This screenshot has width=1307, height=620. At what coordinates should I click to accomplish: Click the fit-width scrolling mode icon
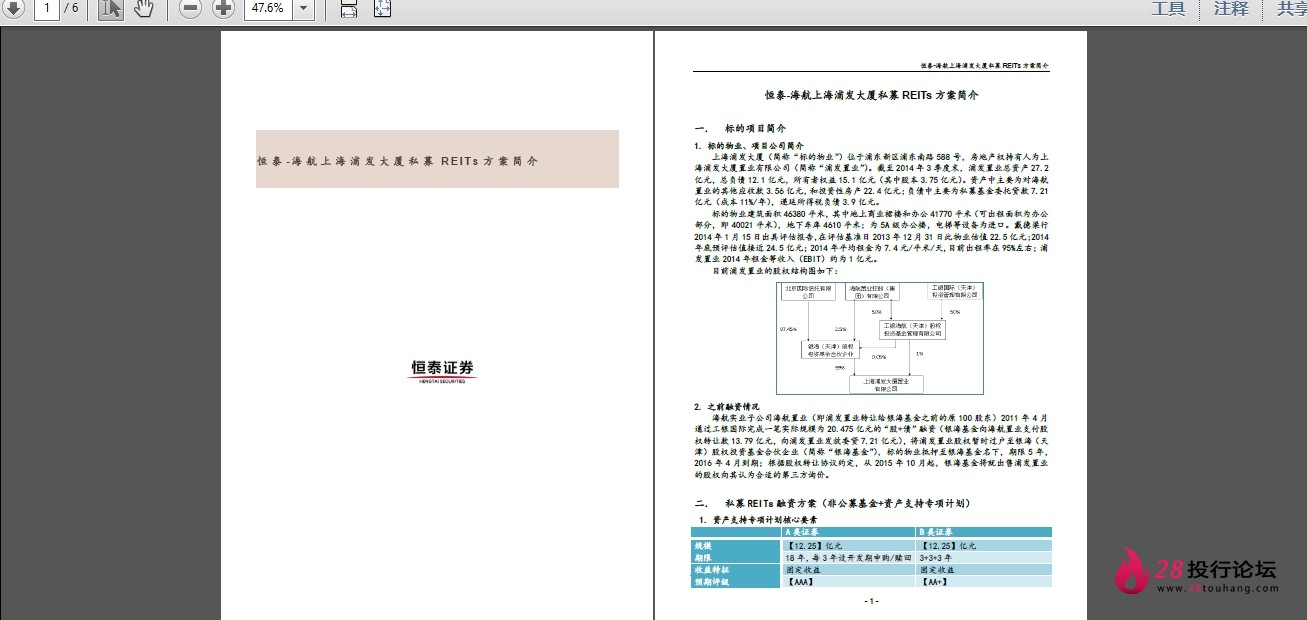point(349,9)
